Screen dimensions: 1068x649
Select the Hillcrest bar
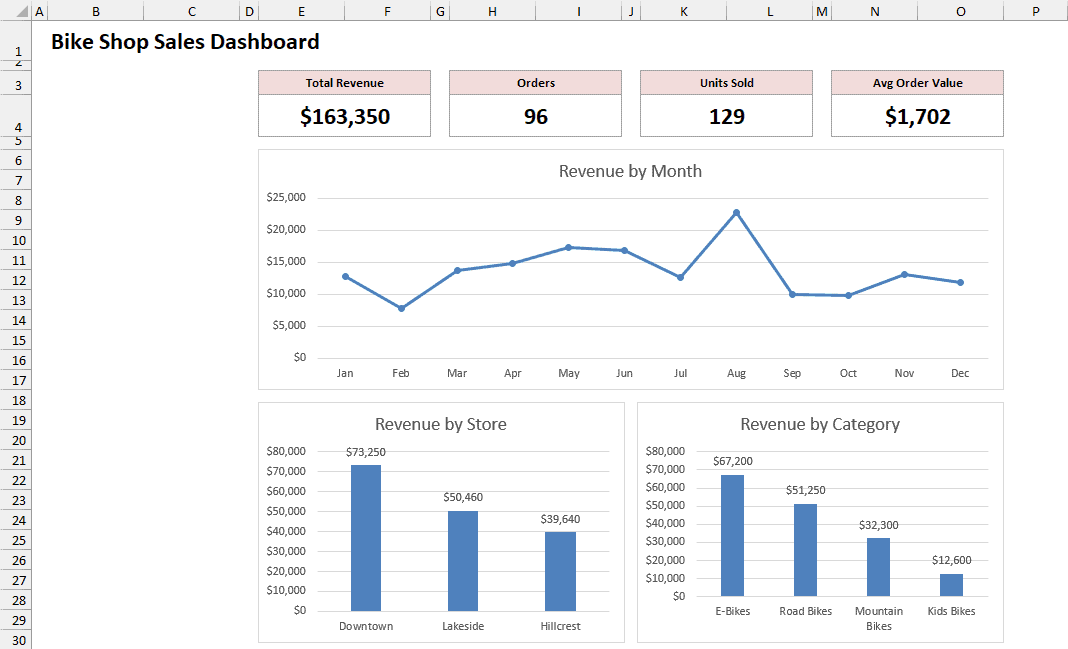[x=560, y=571]
